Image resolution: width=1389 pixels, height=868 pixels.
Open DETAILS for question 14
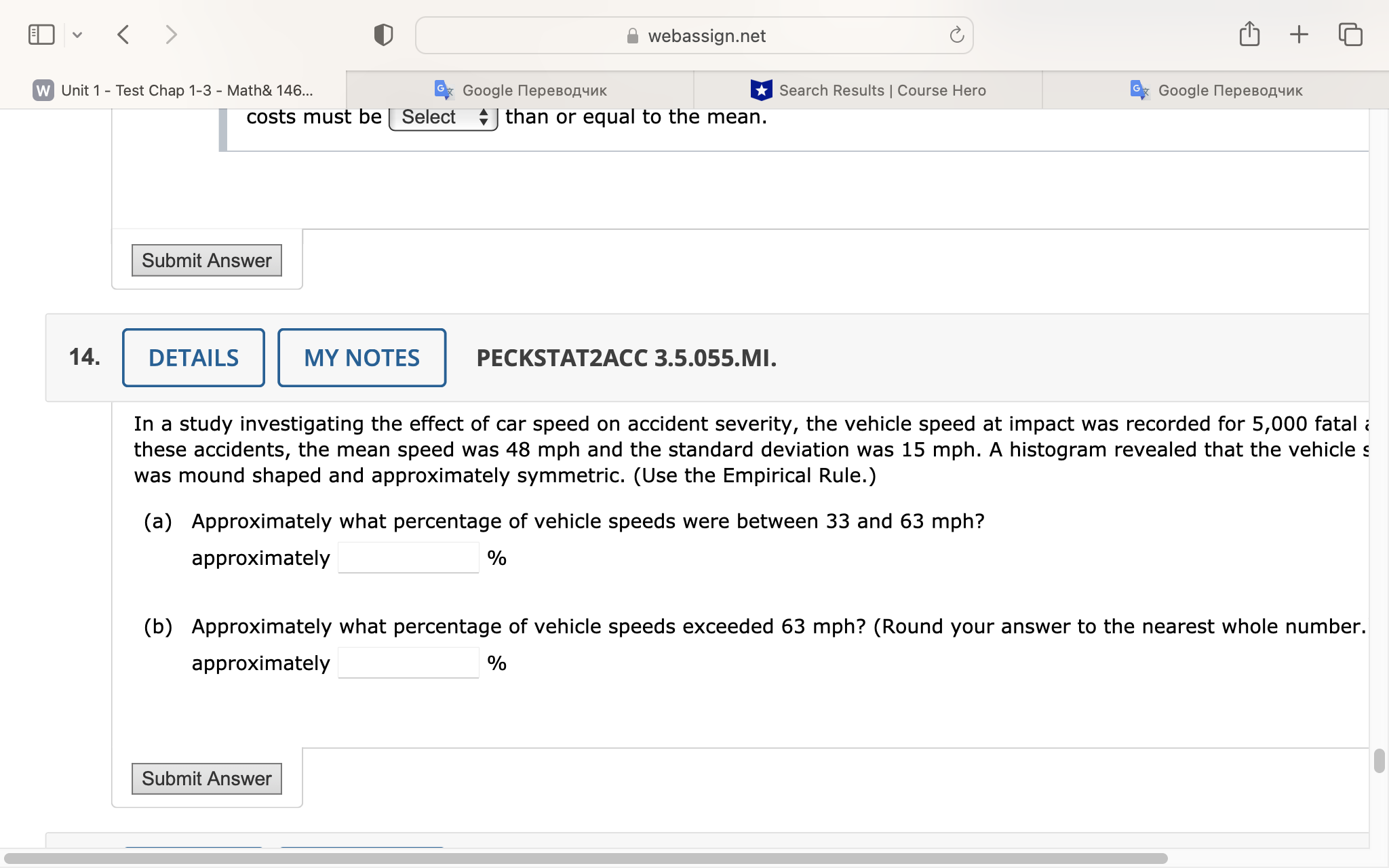pyautogui.click(x=193, y=357)
